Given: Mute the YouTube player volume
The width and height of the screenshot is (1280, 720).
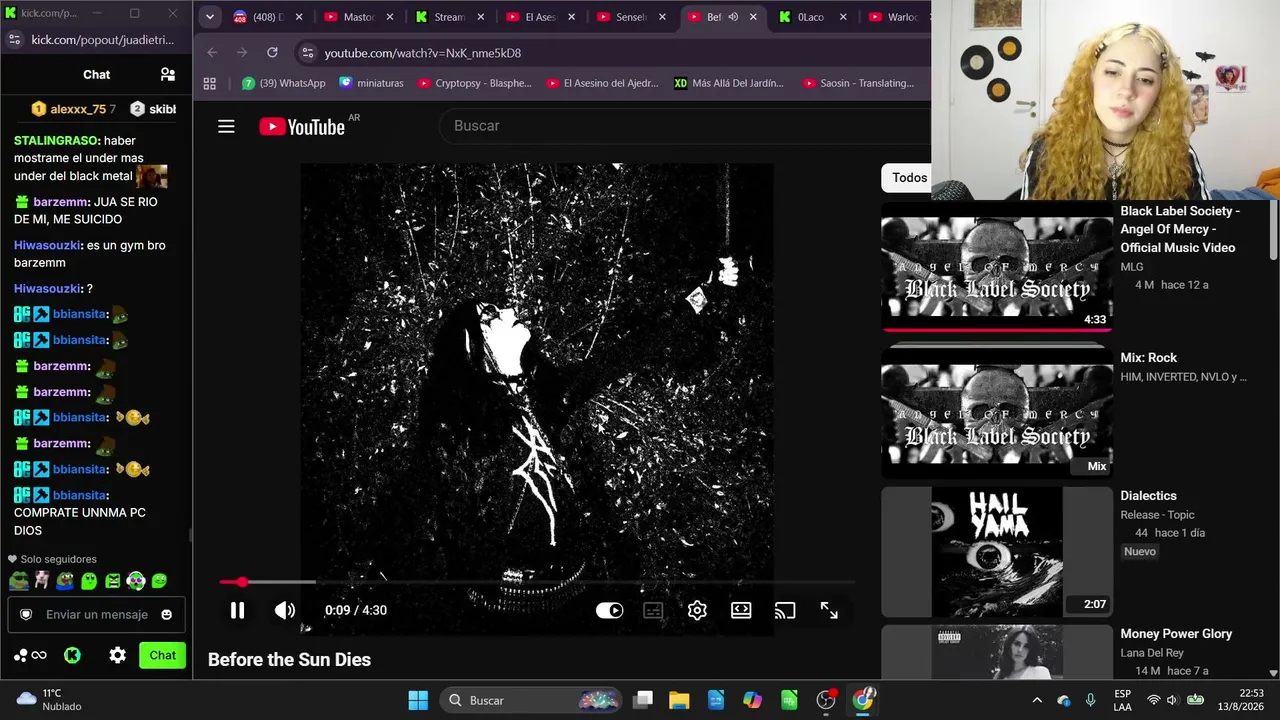Looking at the screenshot, I should [x=285, y=610].
